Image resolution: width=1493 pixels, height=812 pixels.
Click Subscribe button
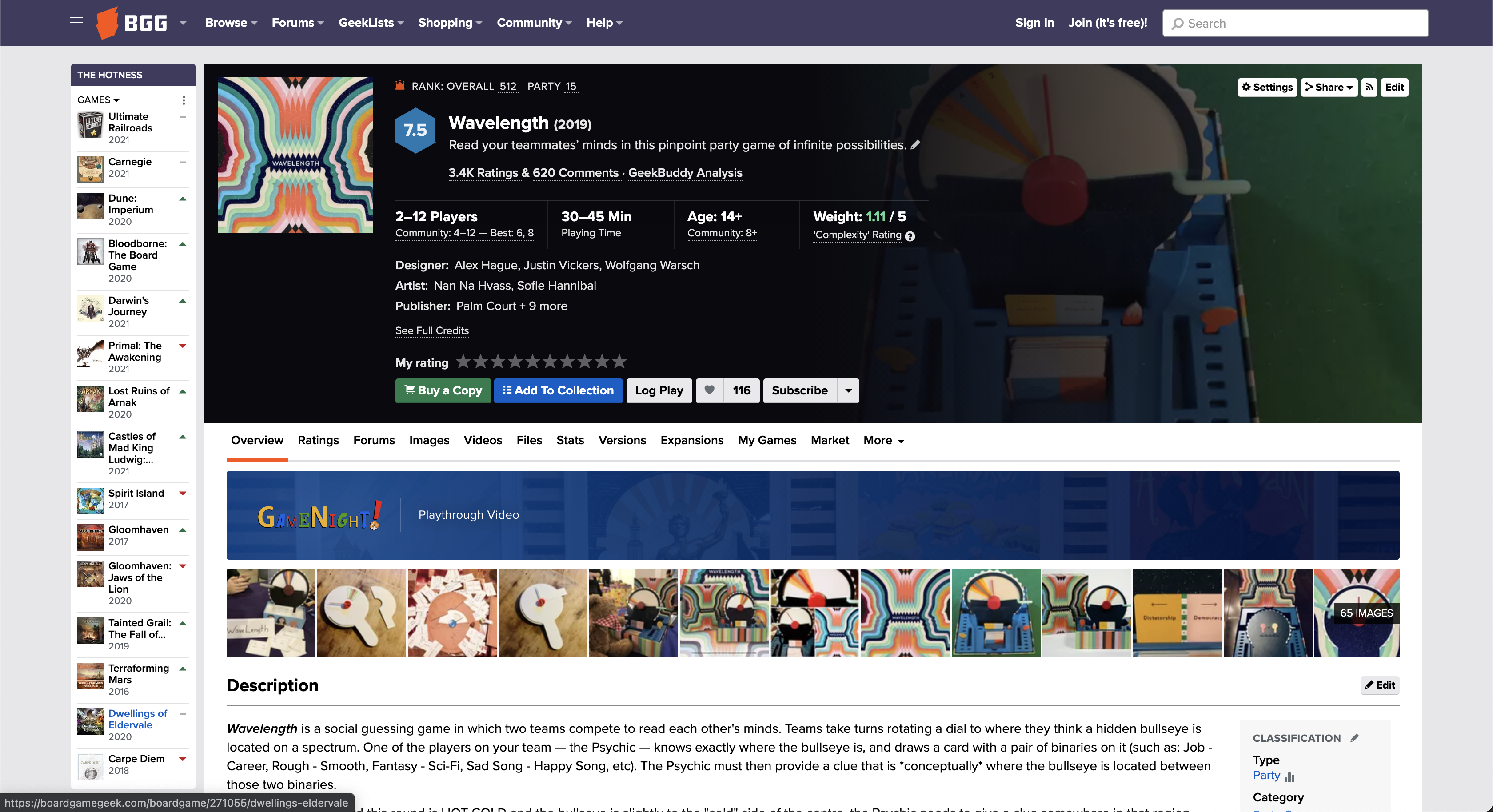(800, 390)
